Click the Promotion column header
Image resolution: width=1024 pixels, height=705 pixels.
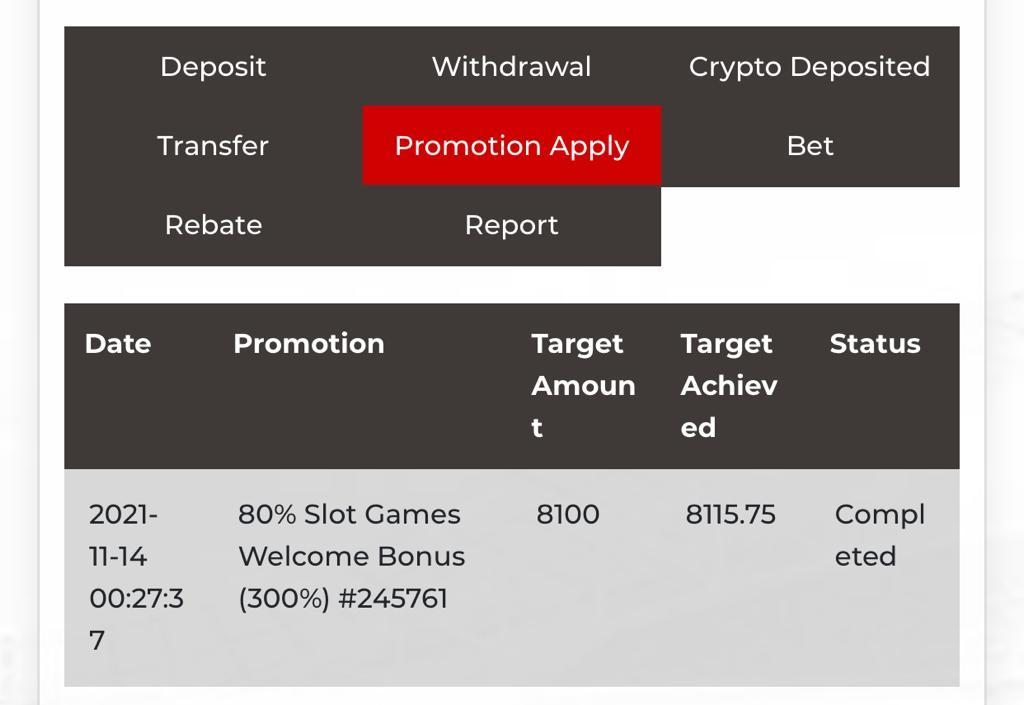click(x=308, y=344)
